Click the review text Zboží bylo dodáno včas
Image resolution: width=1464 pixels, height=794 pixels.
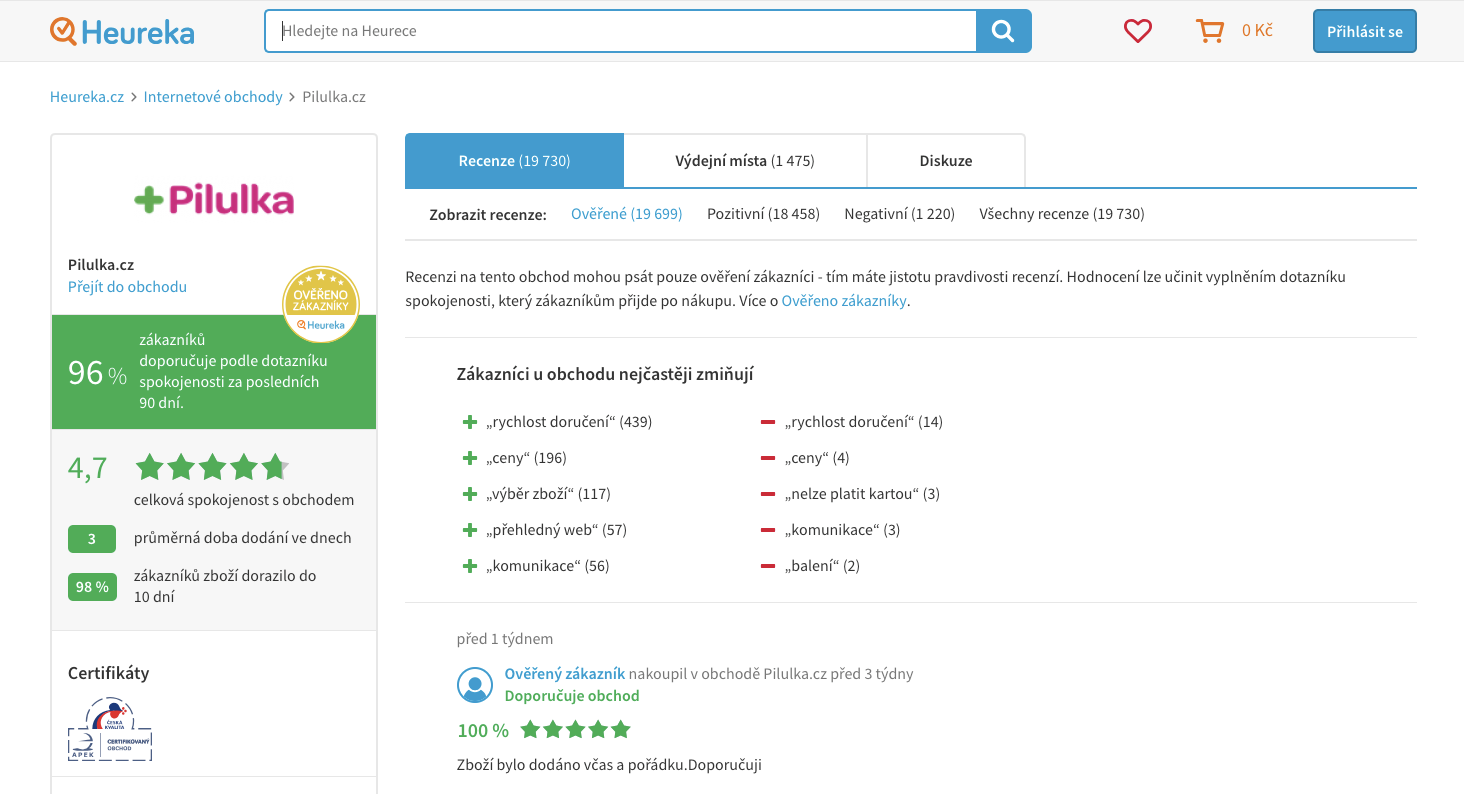coord(608,765)
